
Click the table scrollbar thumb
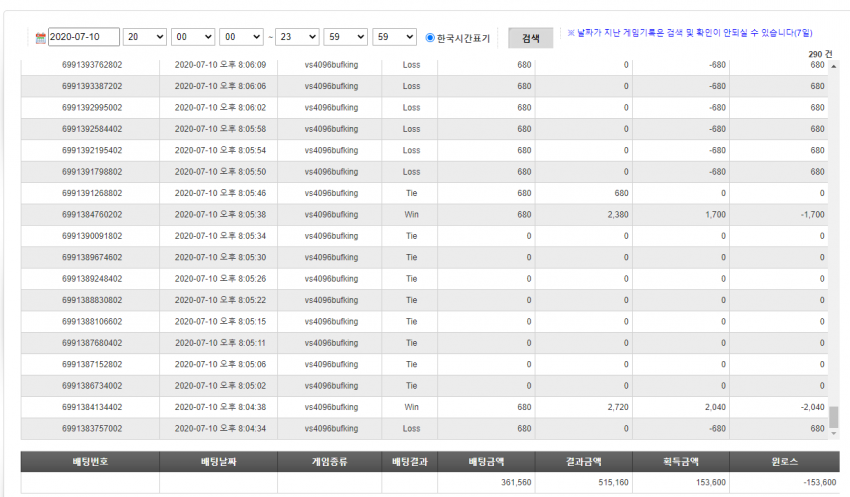pos(834,417)
